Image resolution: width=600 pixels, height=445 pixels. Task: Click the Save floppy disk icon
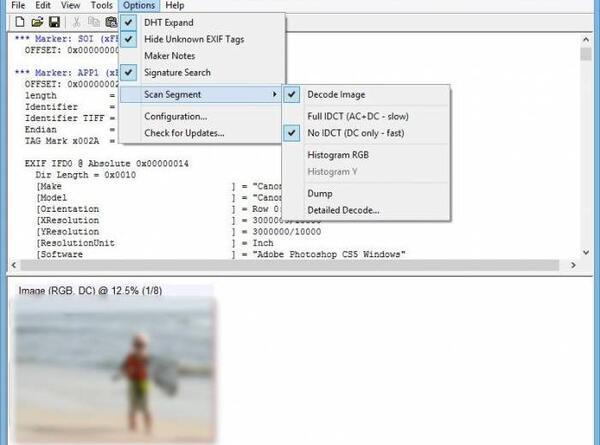54,22
